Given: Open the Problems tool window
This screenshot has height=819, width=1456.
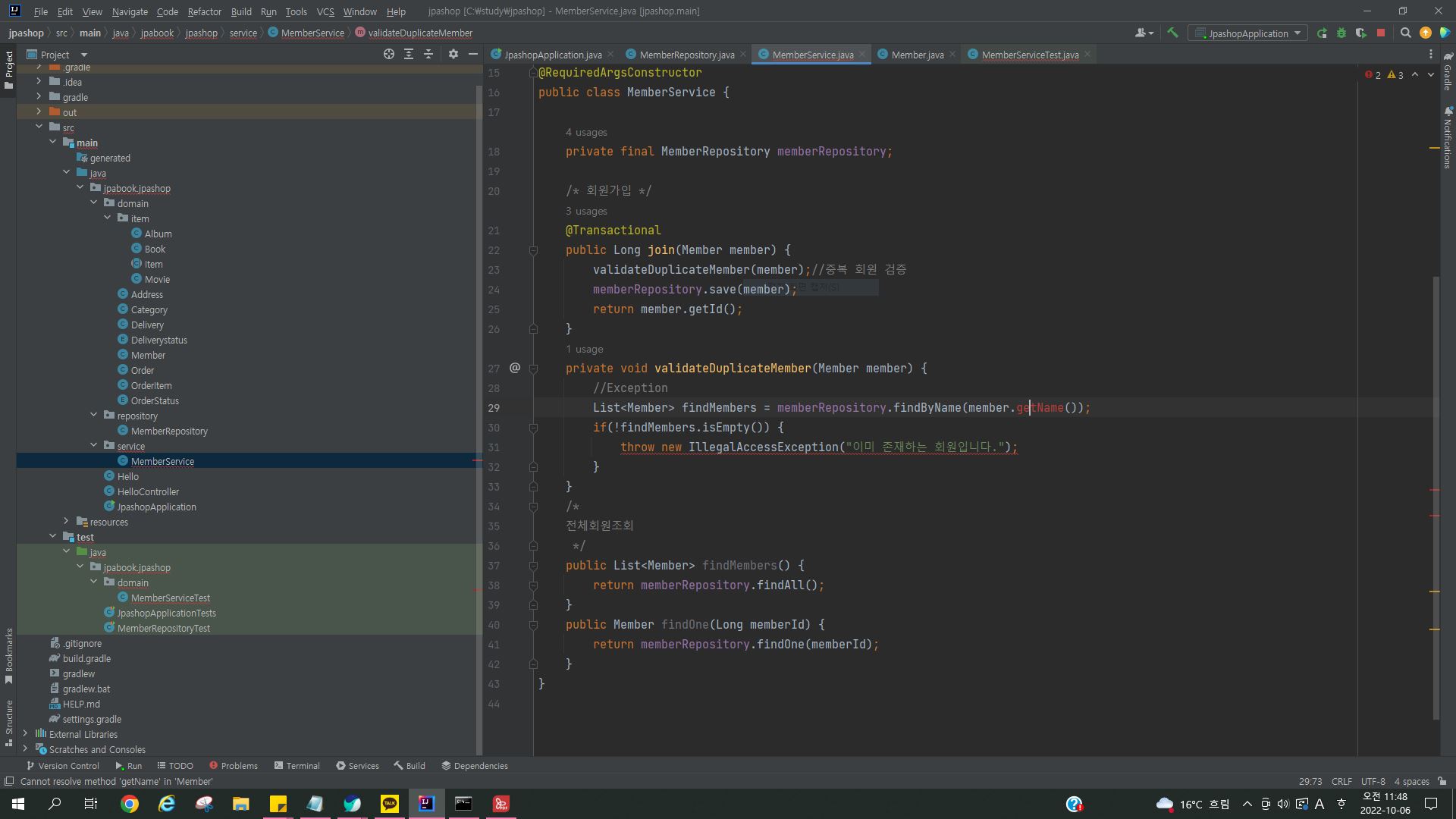Looking at the screenshot, I should [x=233, y=765].
